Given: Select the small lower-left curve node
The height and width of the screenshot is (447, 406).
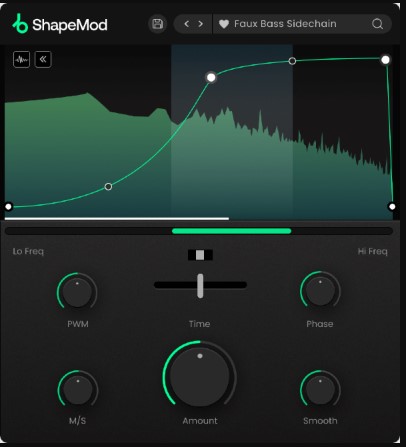Looking at the screenshot, I should pyautogui.click(x=108, y=187).
